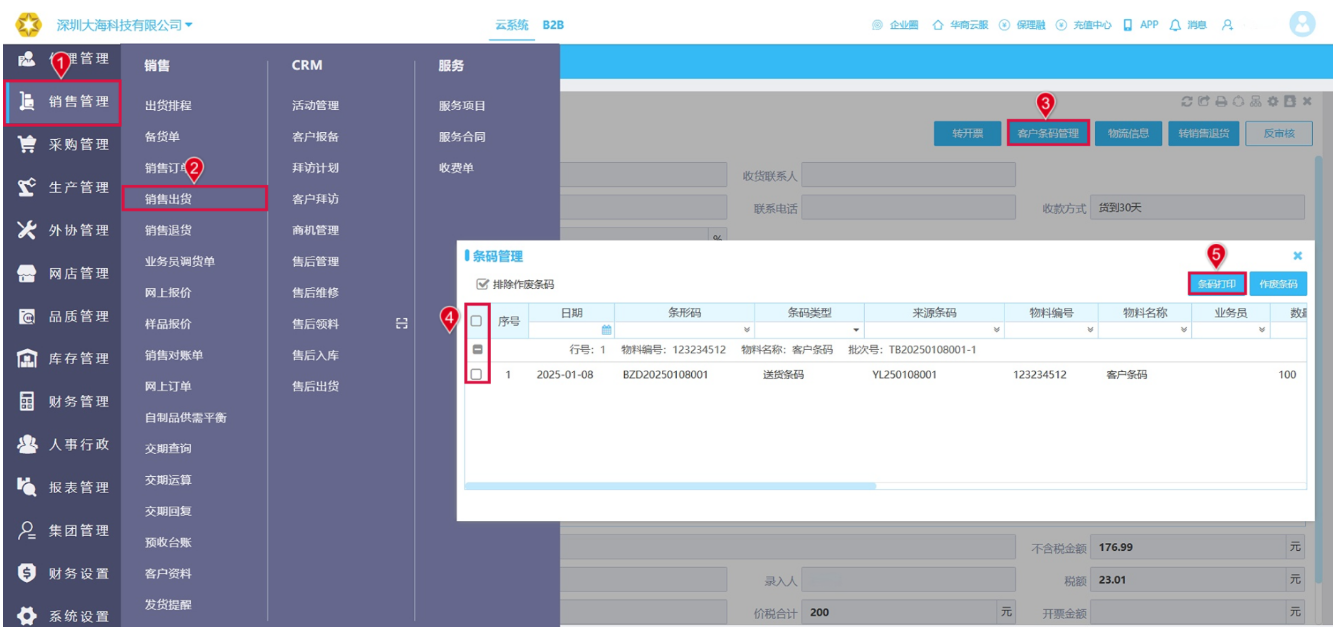Open 服务合同 in the service menu
The image size is (1333, 633).
462,137
